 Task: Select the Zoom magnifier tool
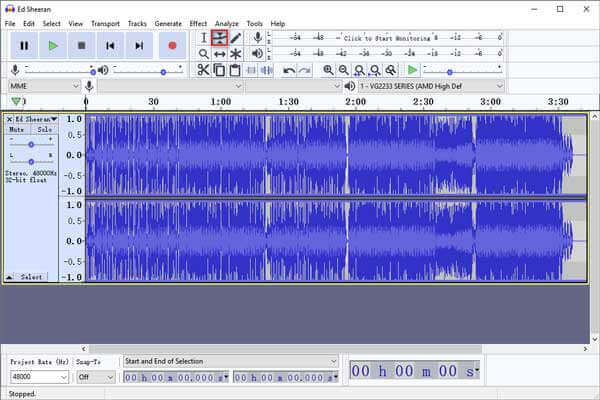(204, 54)
